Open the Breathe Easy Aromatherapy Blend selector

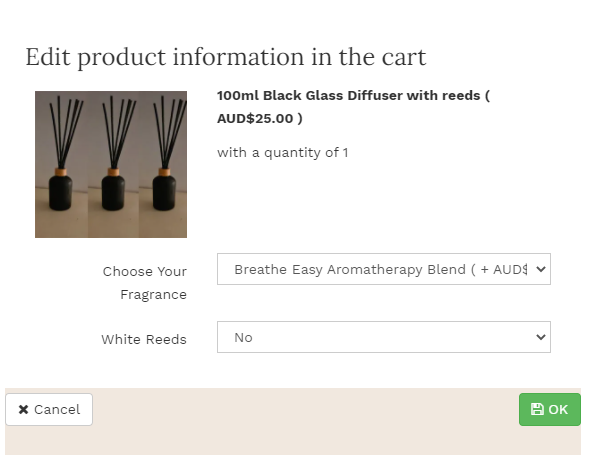click(x=384, y=269)
